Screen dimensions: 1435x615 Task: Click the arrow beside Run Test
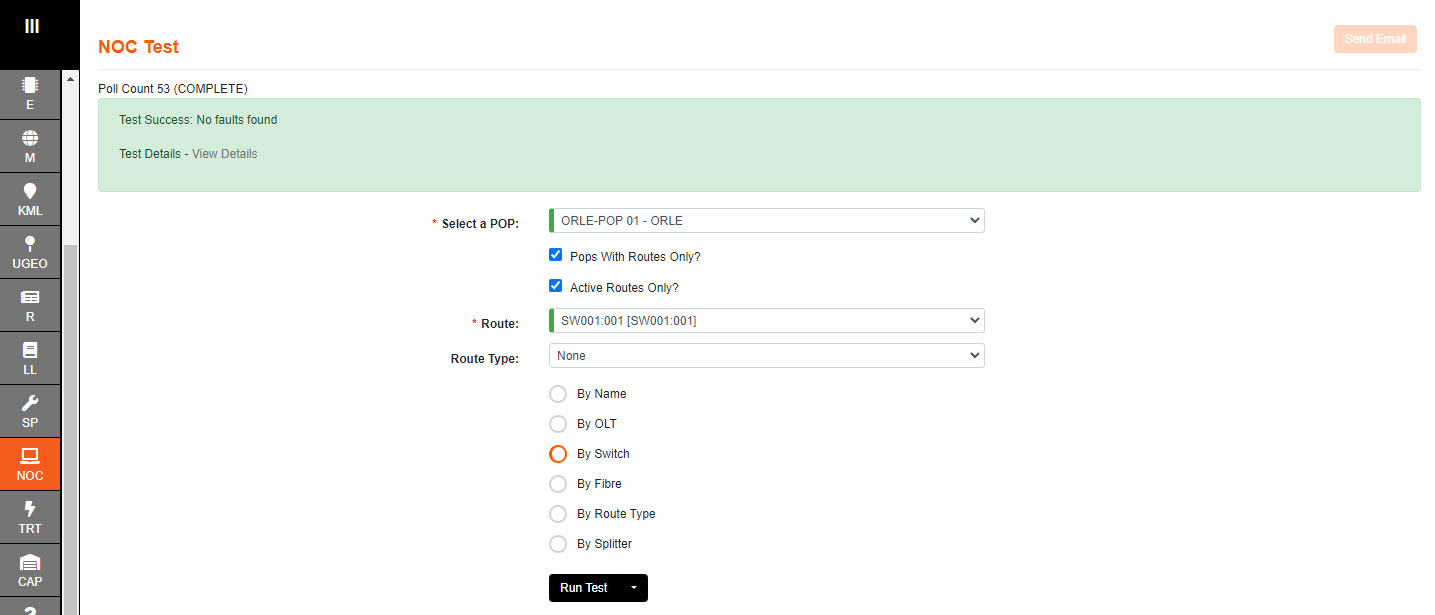(x=633, y=588)
